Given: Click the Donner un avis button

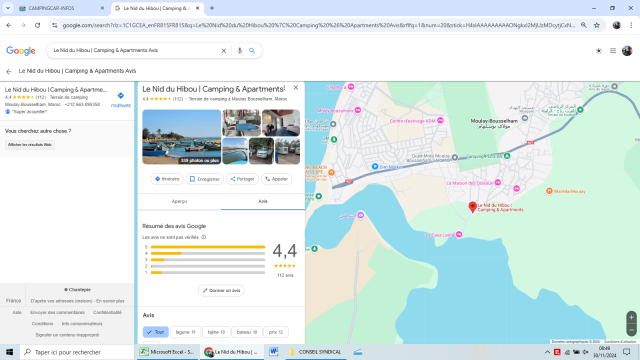Looking at the screenshot, I should 221,291.
